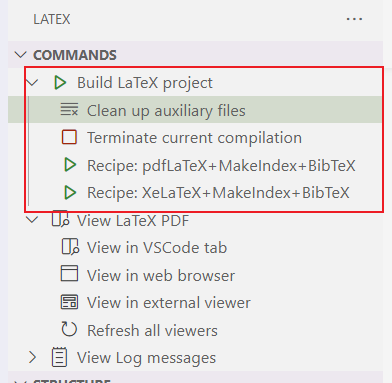392x383 pixels.
Task: Click the View LaTeX PDF preview icon
Action: (60, 220)
